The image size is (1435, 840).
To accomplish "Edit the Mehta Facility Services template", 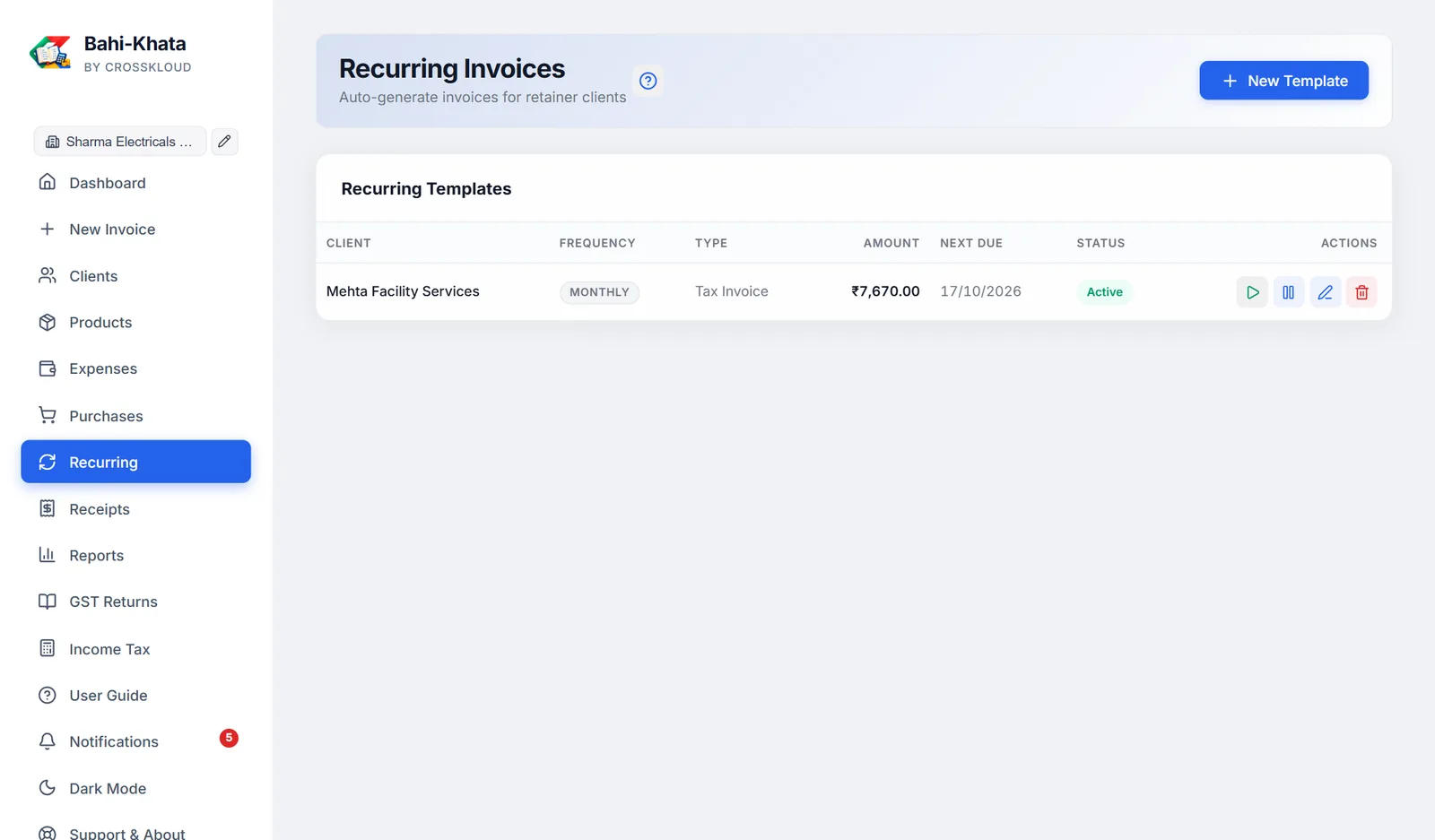I will (1326, 292).
